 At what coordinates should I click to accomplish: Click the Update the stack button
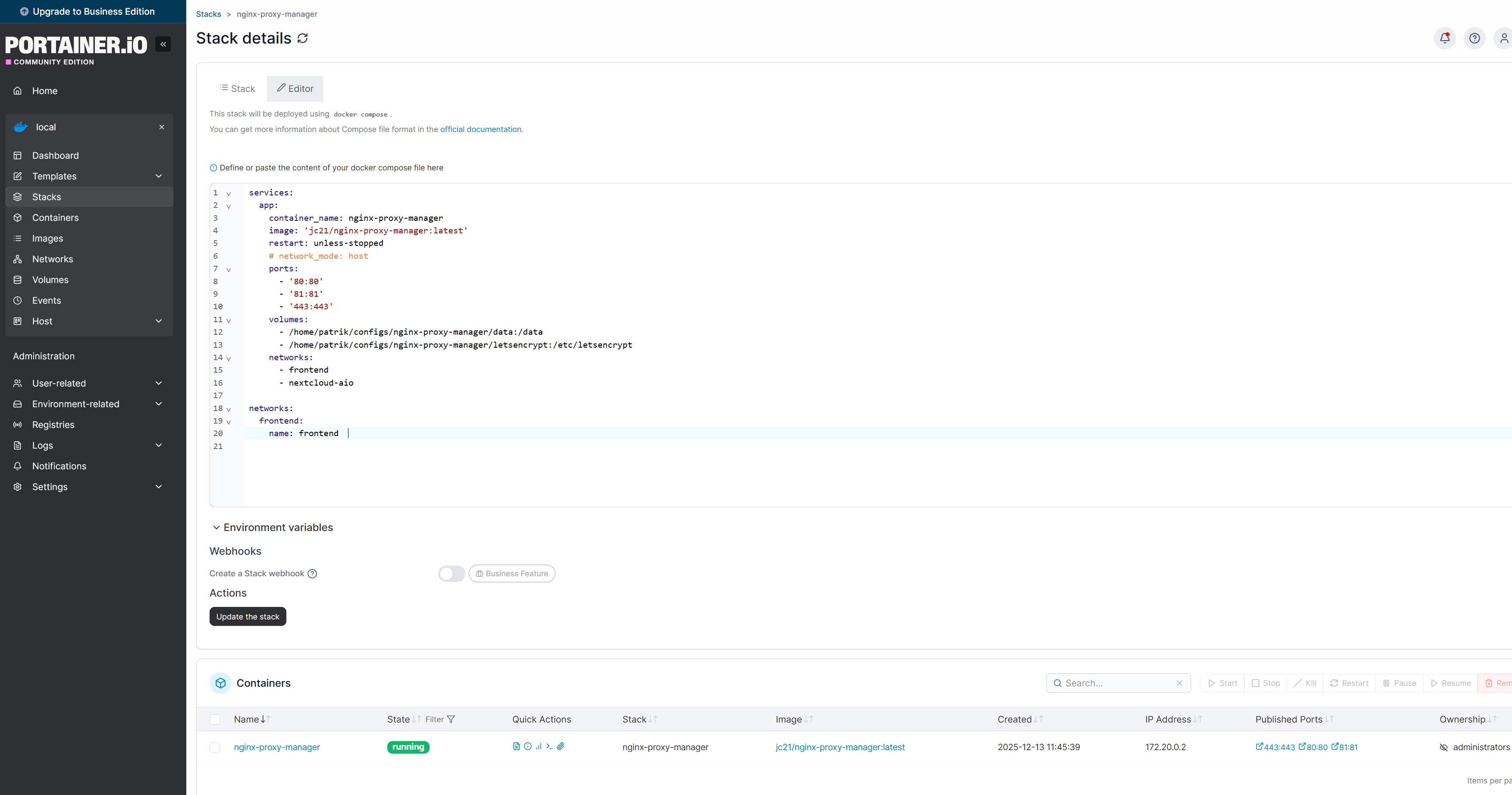click(247, 616)
